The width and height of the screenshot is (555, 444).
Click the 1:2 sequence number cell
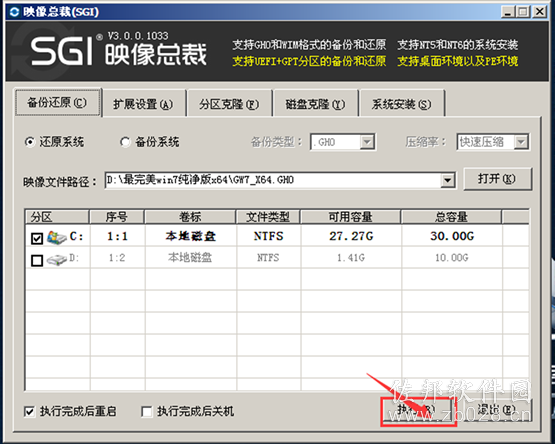point(117,258)
